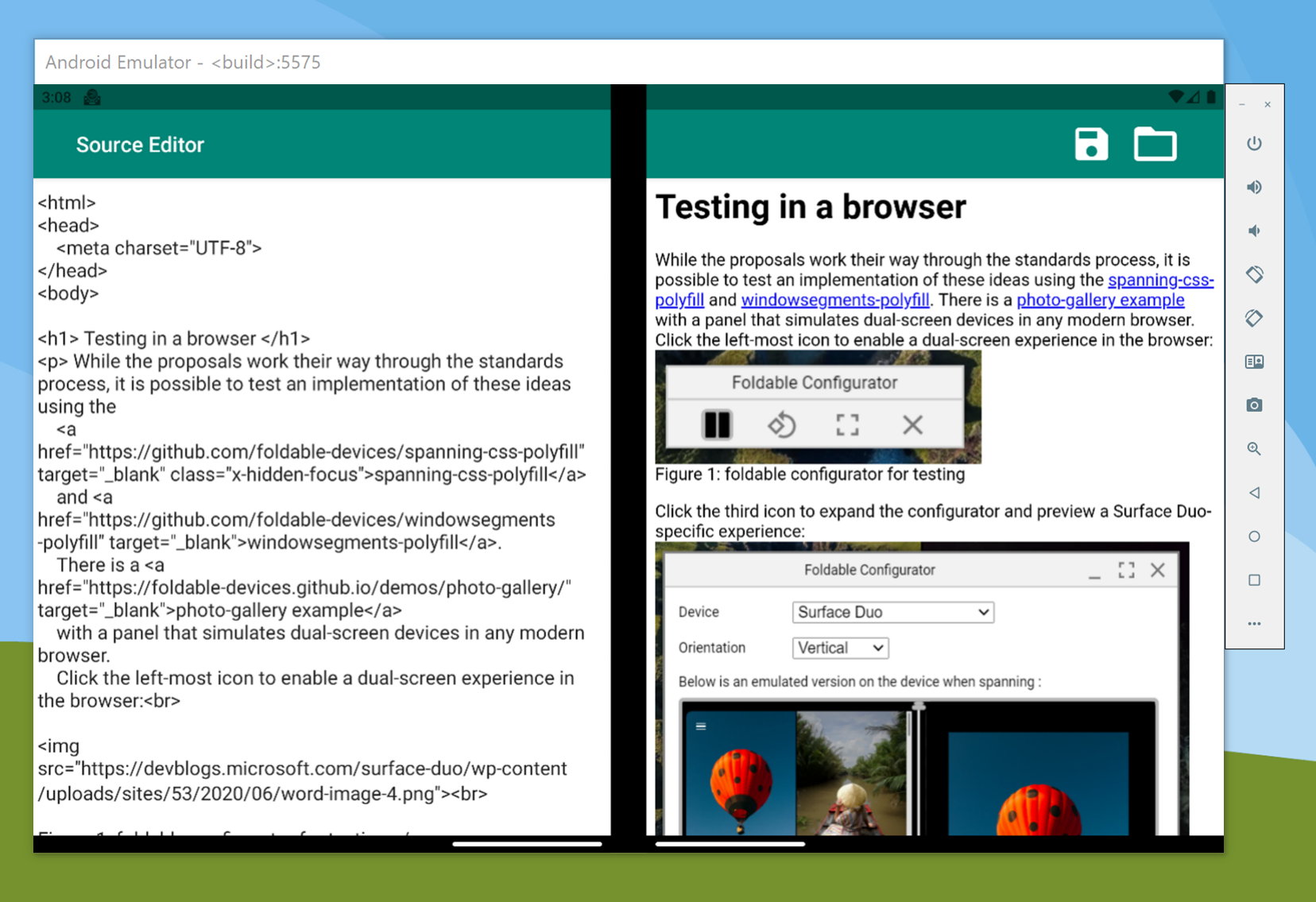Open the spanning-css-polyfill link
The image size is (1316, 902).
pyautogui.click(x=1161, y=280)
